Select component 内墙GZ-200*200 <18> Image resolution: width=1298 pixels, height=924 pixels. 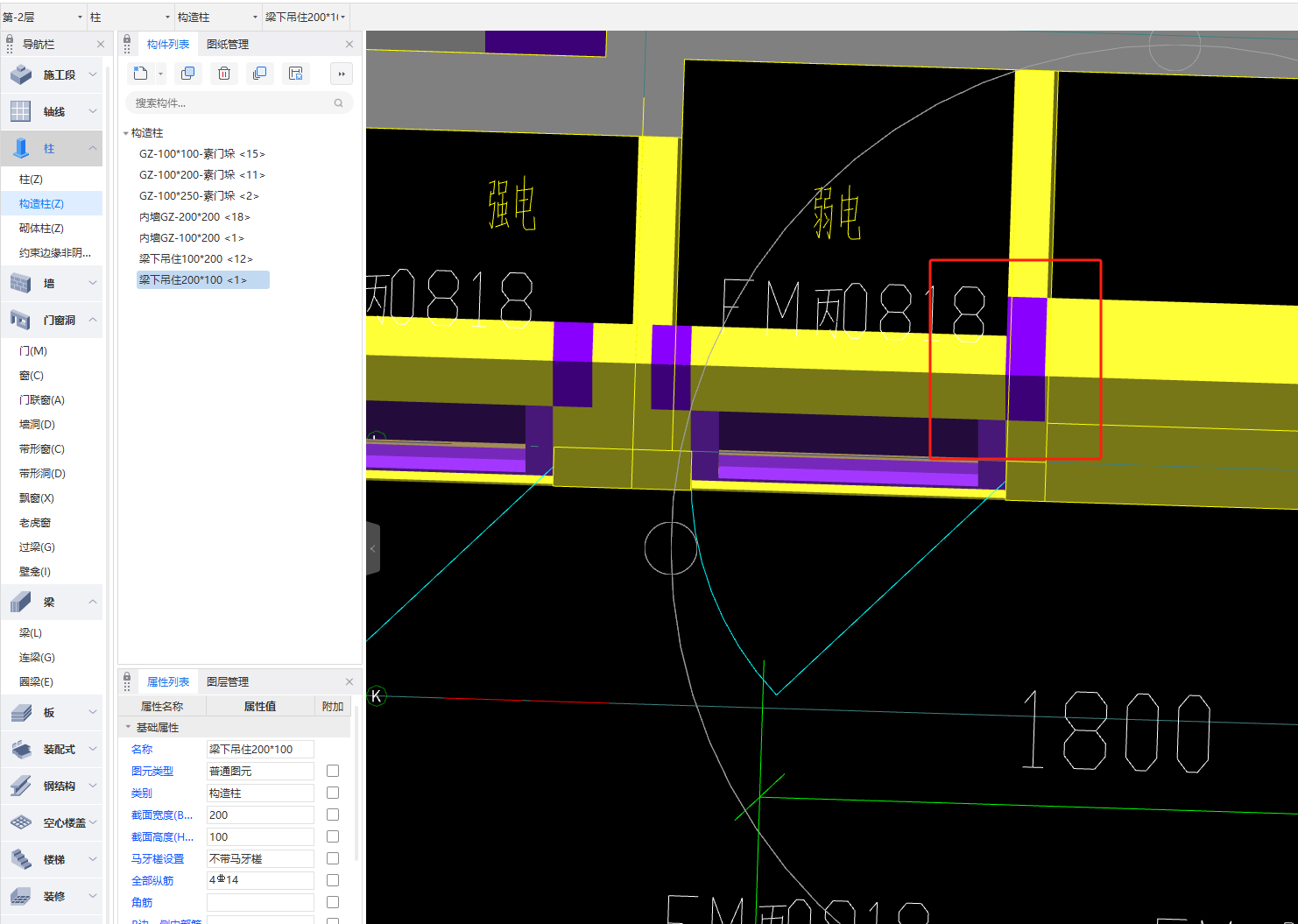(x=194, y=217)
